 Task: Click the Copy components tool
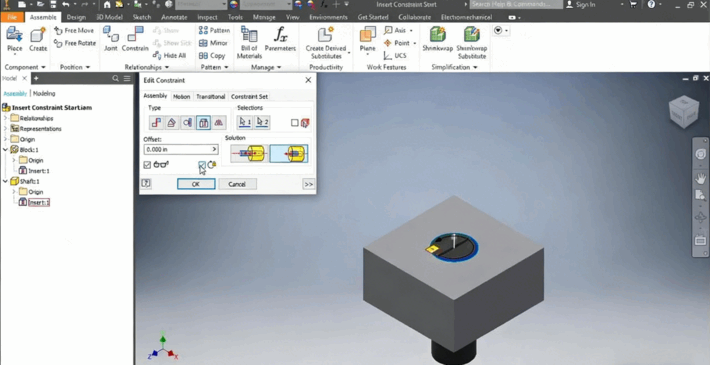tap(212, 56)
